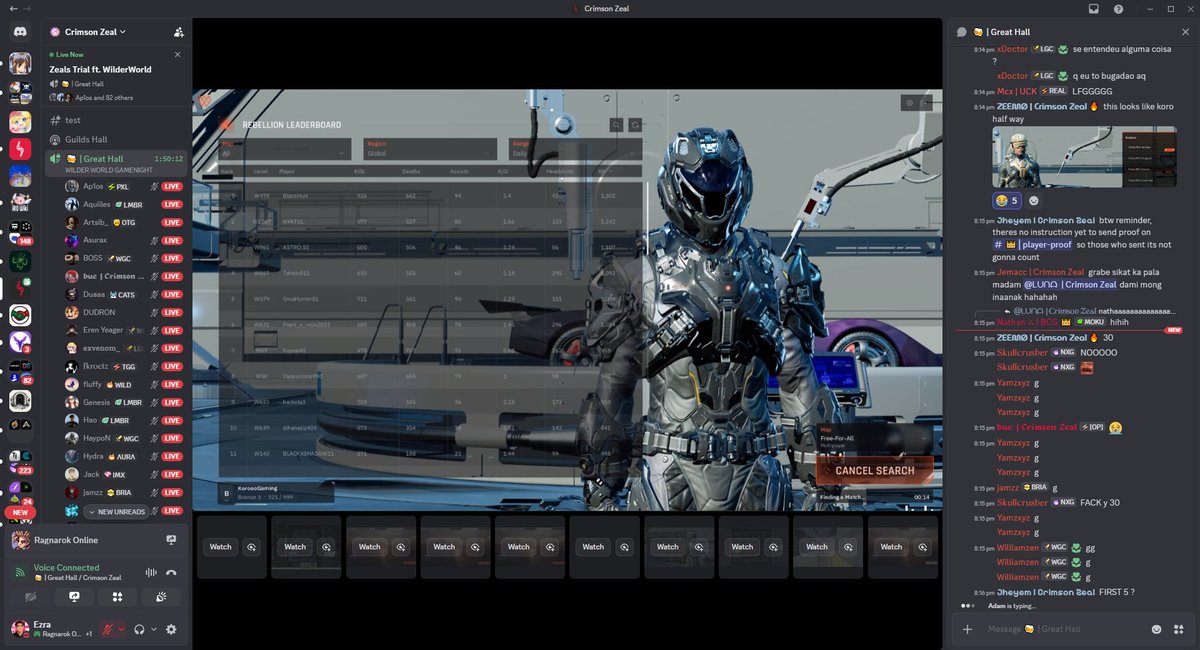
Task: Open the emoji picker in chat
Action: click(1157, 629)
